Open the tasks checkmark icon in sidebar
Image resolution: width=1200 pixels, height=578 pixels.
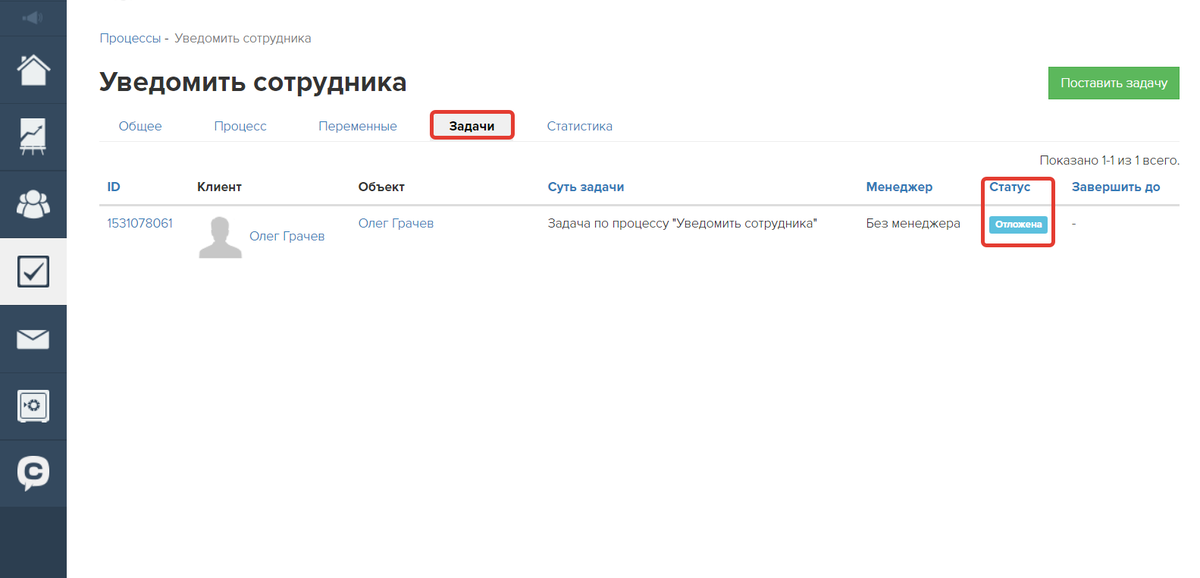pos(33,272)
